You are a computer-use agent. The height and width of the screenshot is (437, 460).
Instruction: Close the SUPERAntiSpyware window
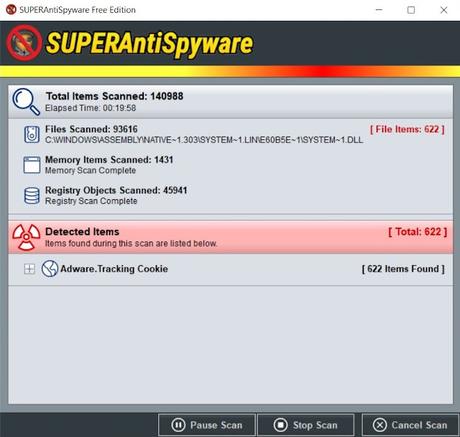tap(444, 10)
